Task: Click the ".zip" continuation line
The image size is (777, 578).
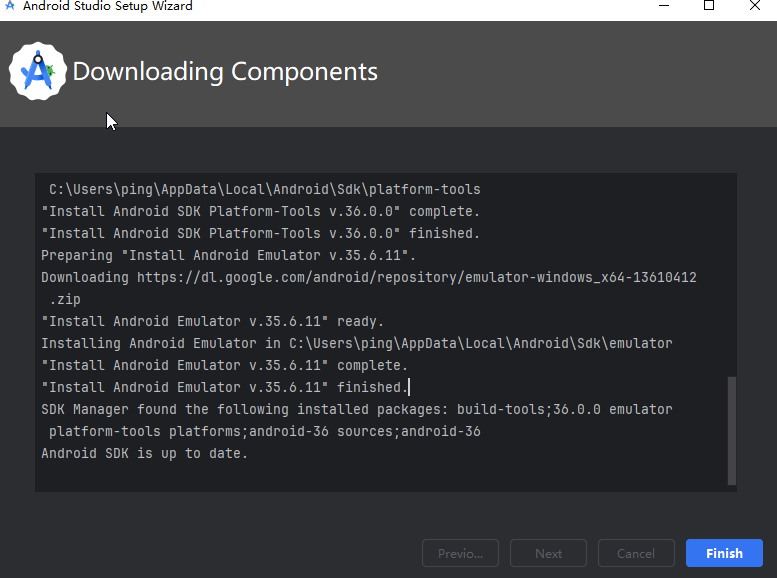Action: [65, 299]
